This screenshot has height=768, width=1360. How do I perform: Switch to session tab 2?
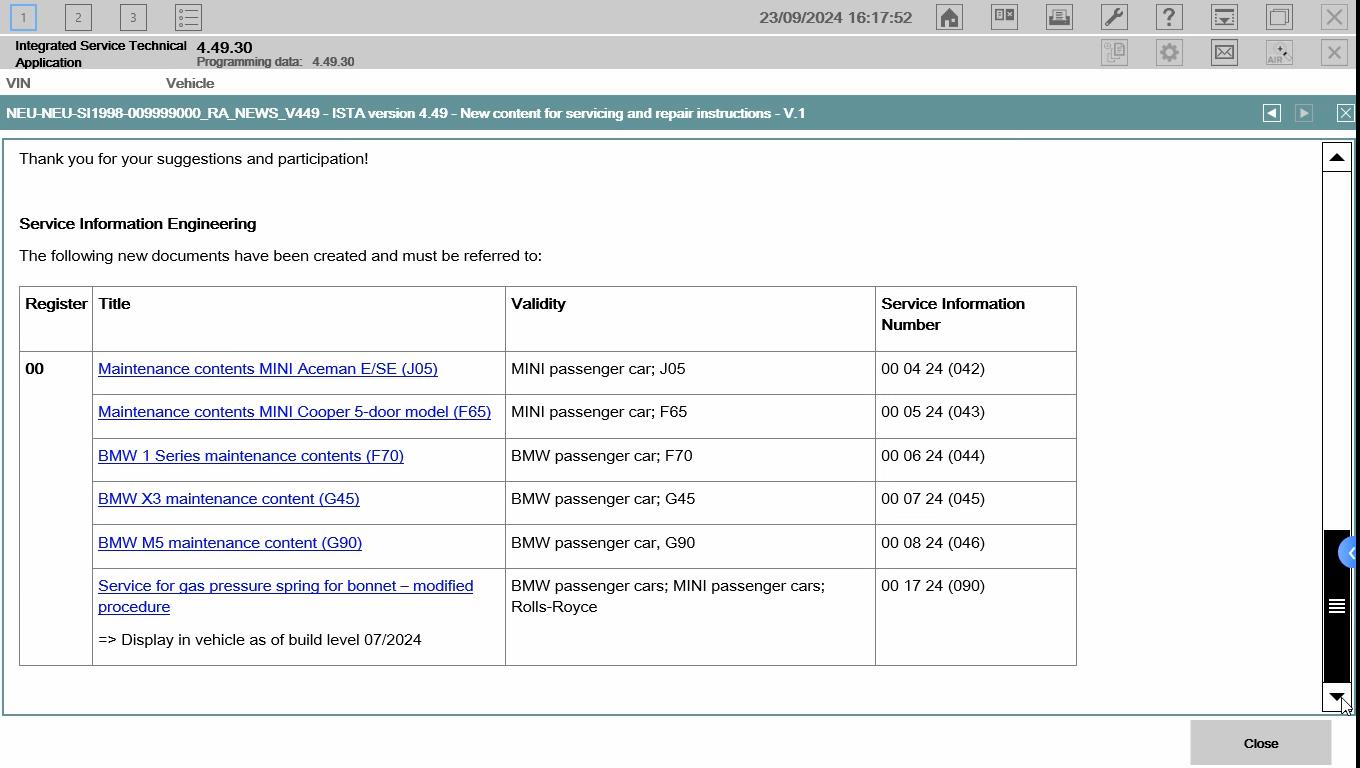(x=78, y=17)
